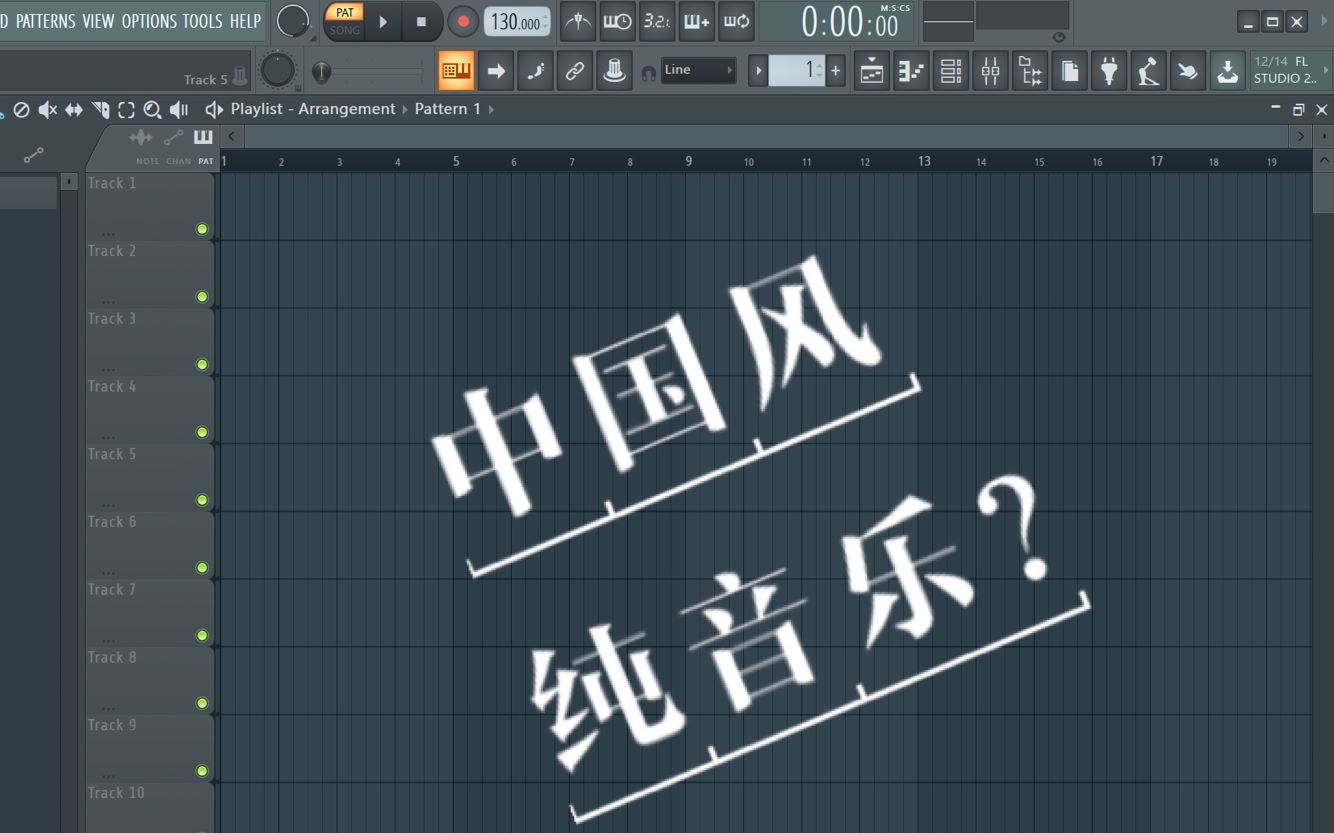Stop playback with the Stop button
Image resolution: width=1334 pixels, height=833 pixels.
pos(421,21)
